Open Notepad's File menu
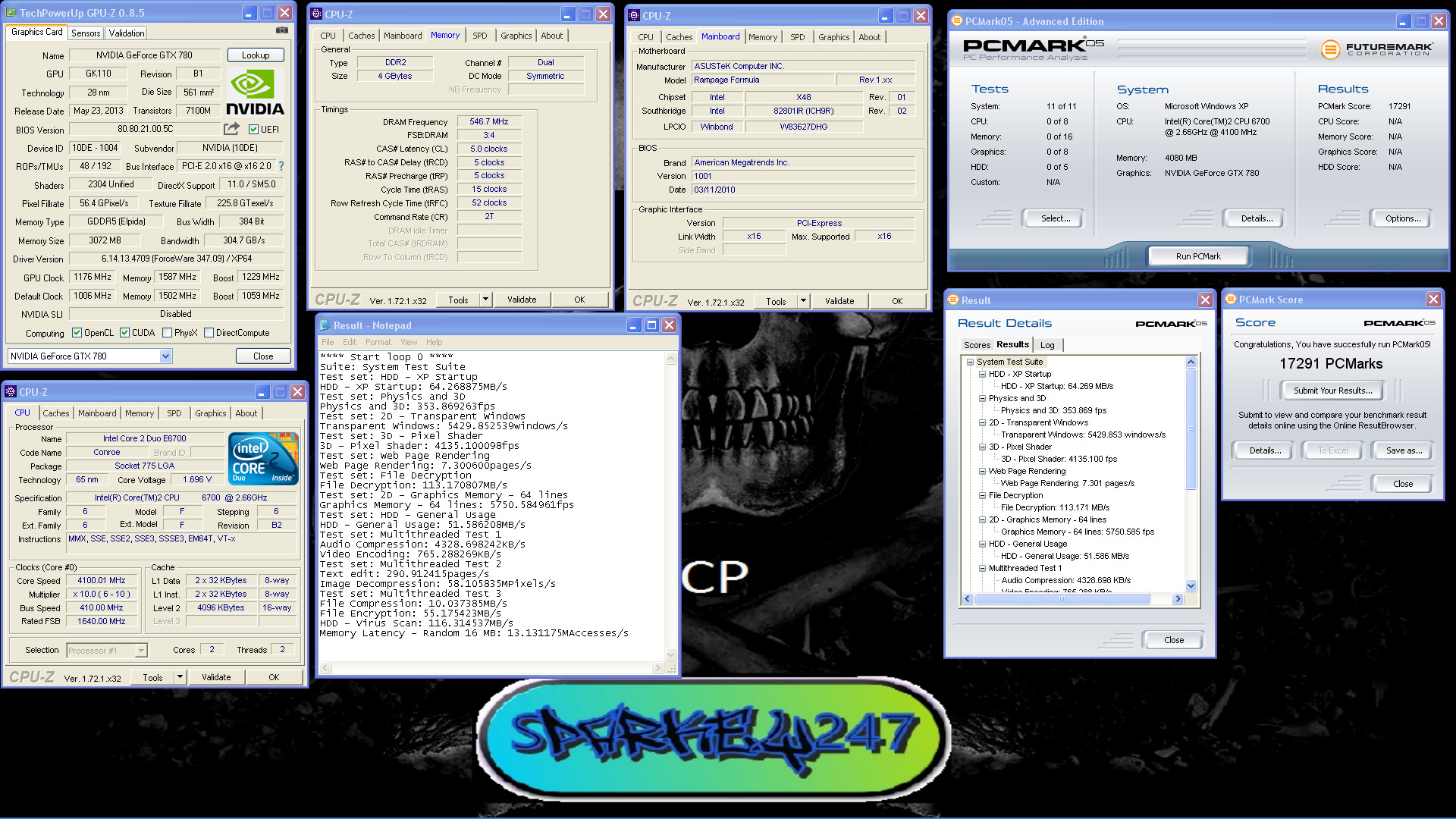This screenshot has height=819, width=1456. (328, 343)
